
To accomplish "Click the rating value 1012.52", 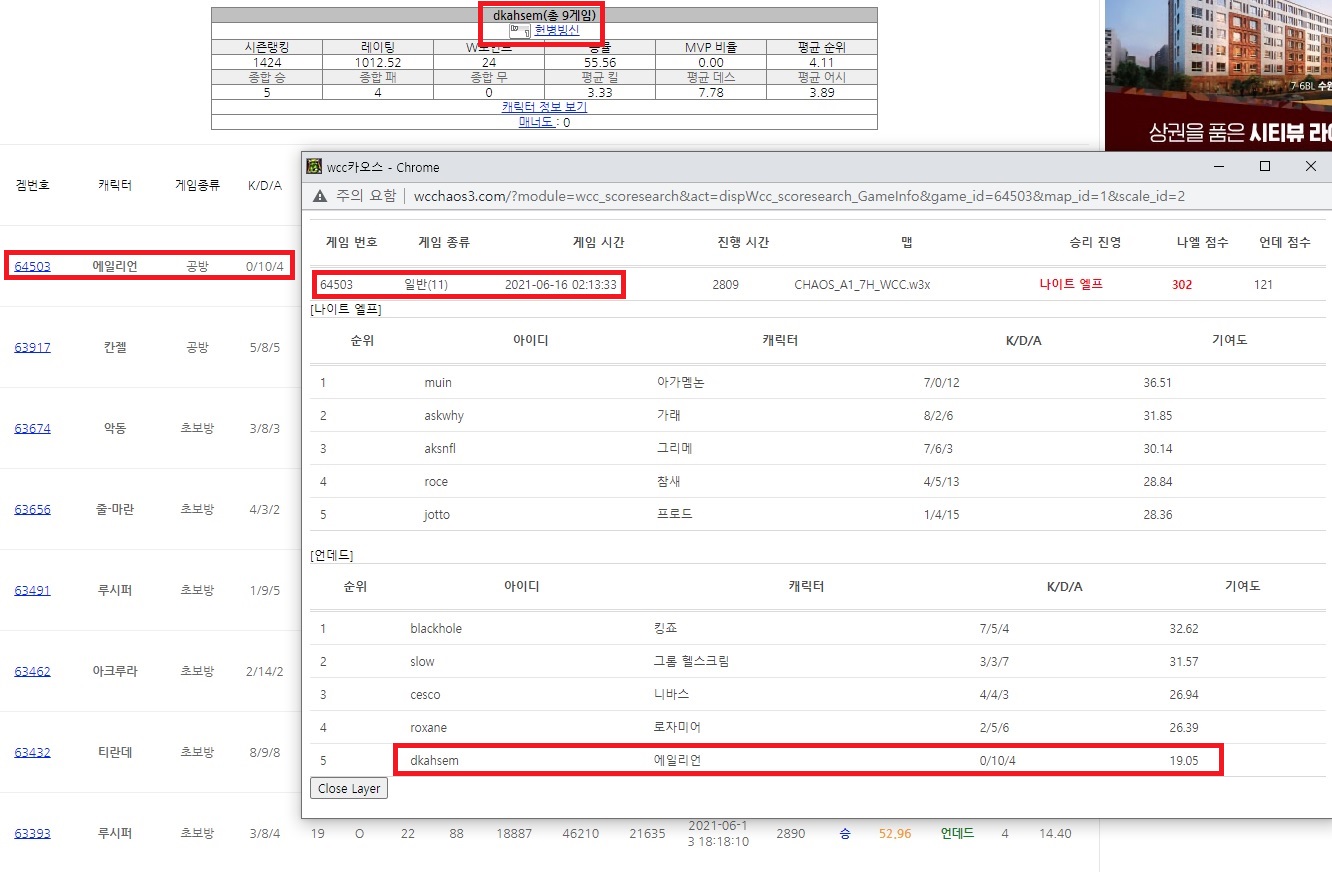I will 378,62.
